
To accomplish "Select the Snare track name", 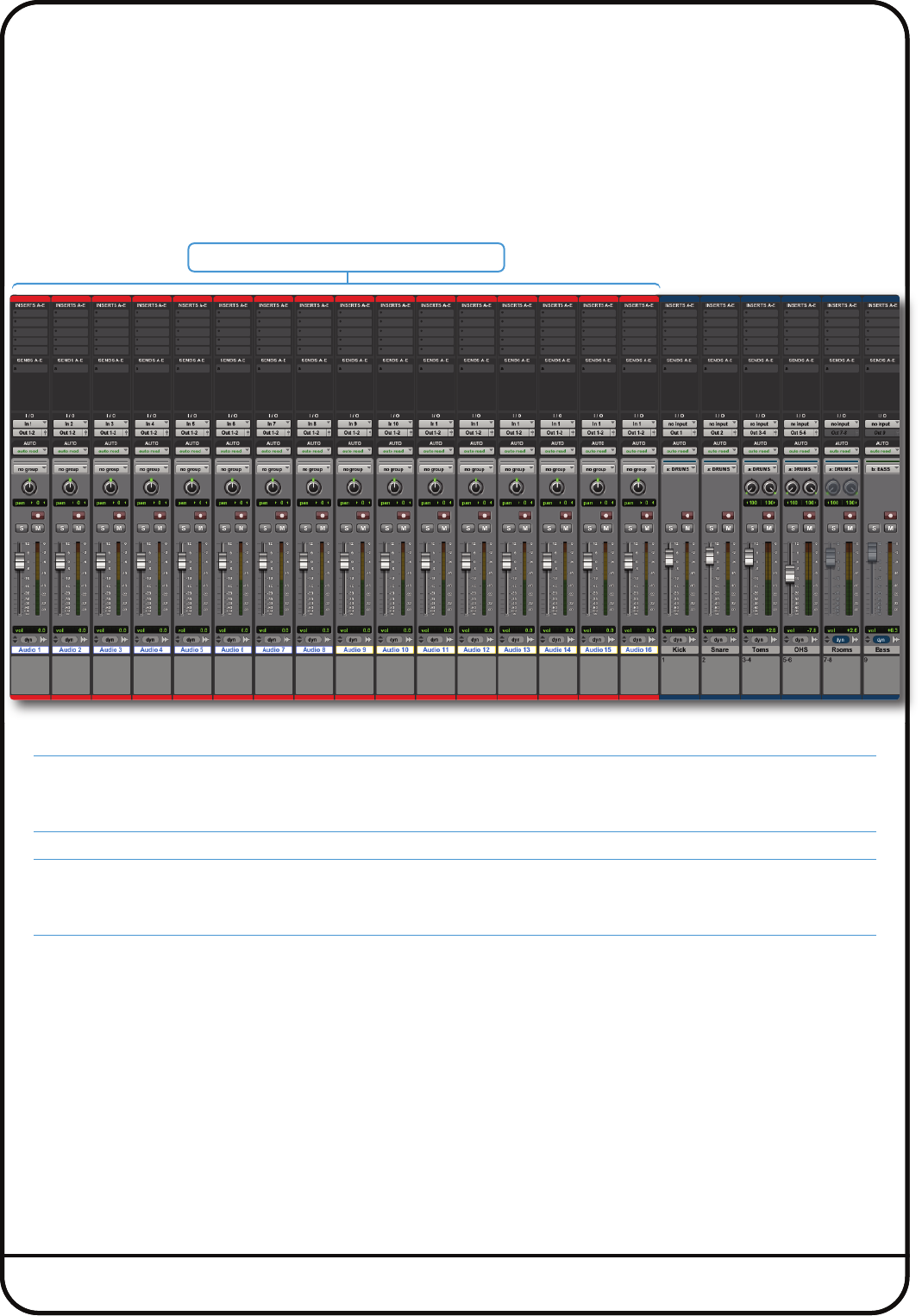I will [719, 649].
